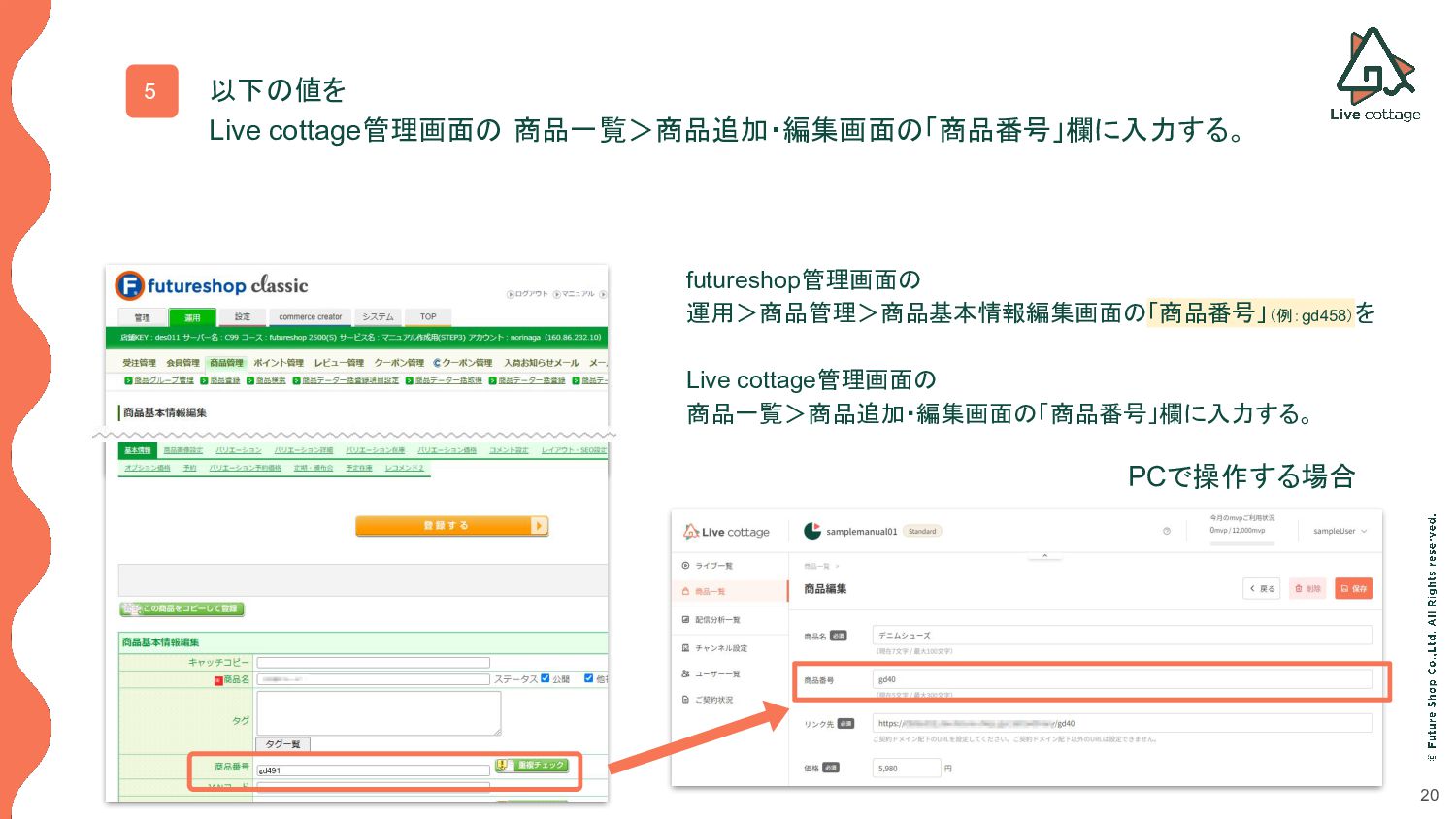Click the 削除 delete button
The image size is (1456, 819).
(1307, 588)
